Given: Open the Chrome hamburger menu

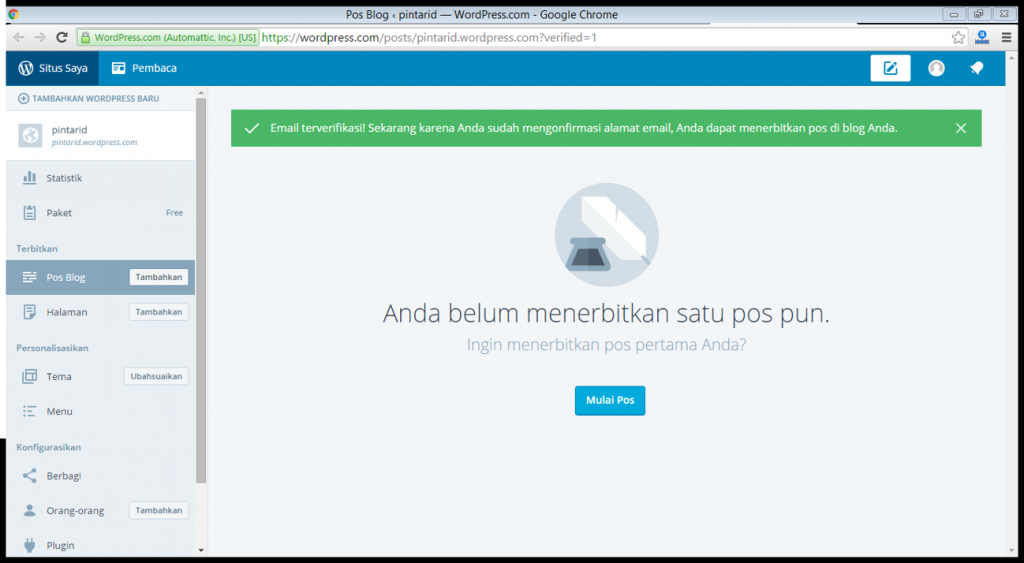Looking at the screenshot, I should pyautogui.click(x=1006, y=37).
